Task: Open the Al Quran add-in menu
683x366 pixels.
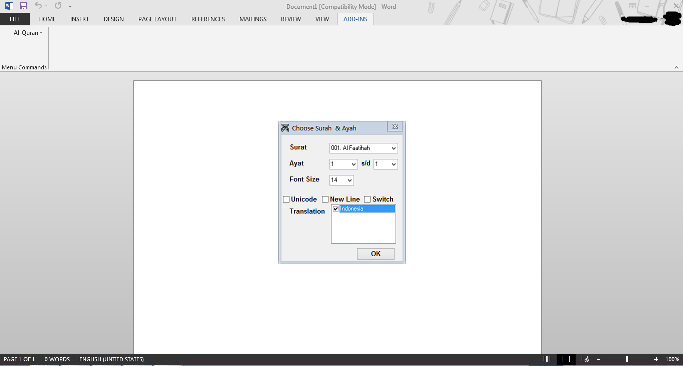Action: [x=27, y=33]
